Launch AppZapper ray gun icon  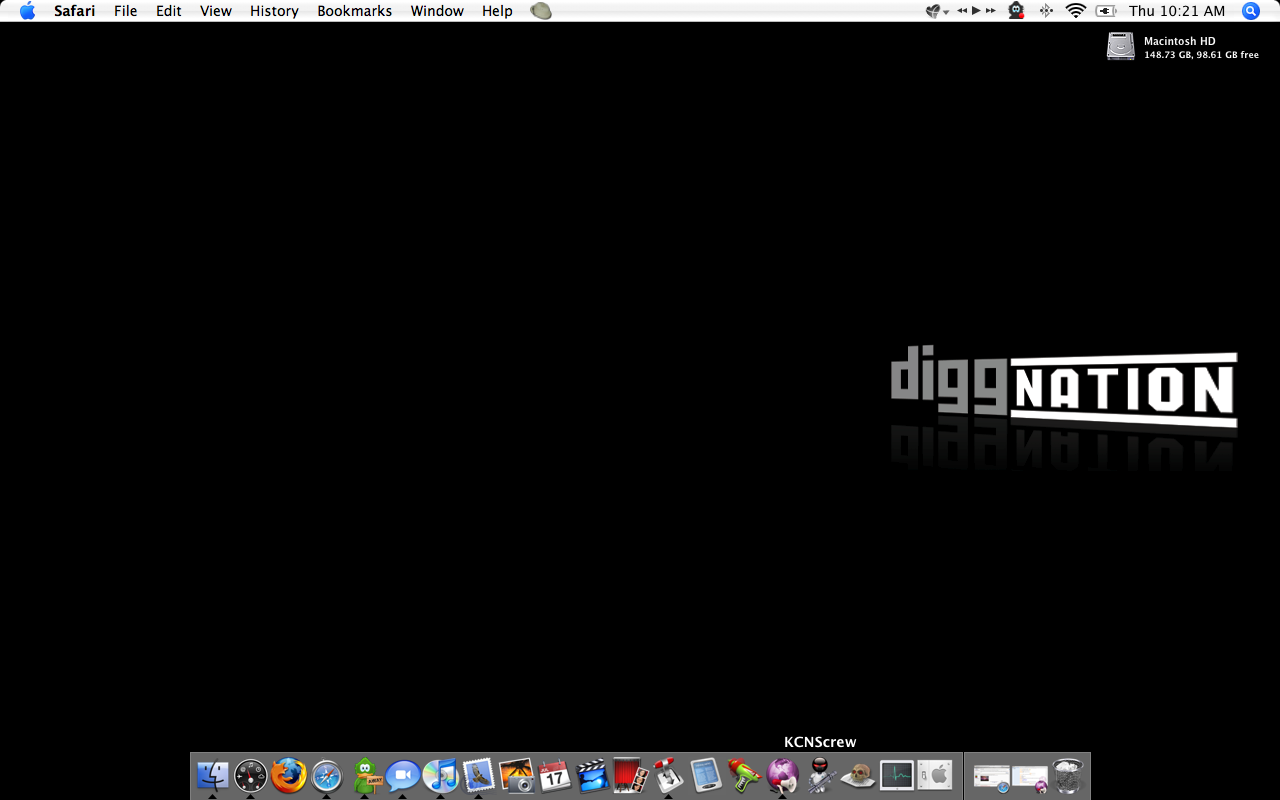click(x=744, y=775)
